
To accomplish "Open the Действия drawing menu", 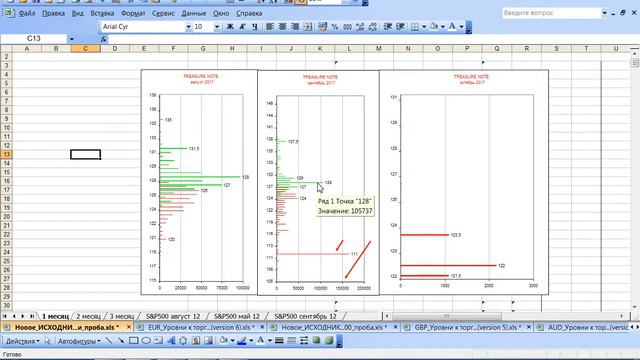I will pyautogui.click(x=22, y=341).
